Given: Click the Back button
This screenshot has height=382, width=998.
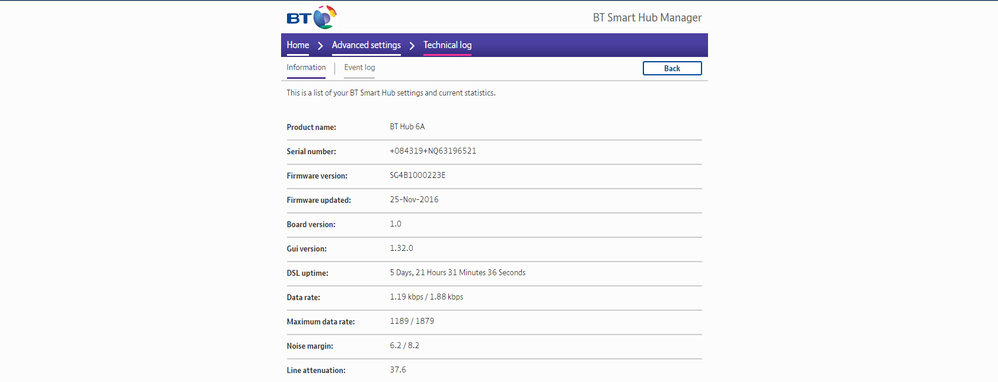Looking at the screenshot, I should [672, 68].
